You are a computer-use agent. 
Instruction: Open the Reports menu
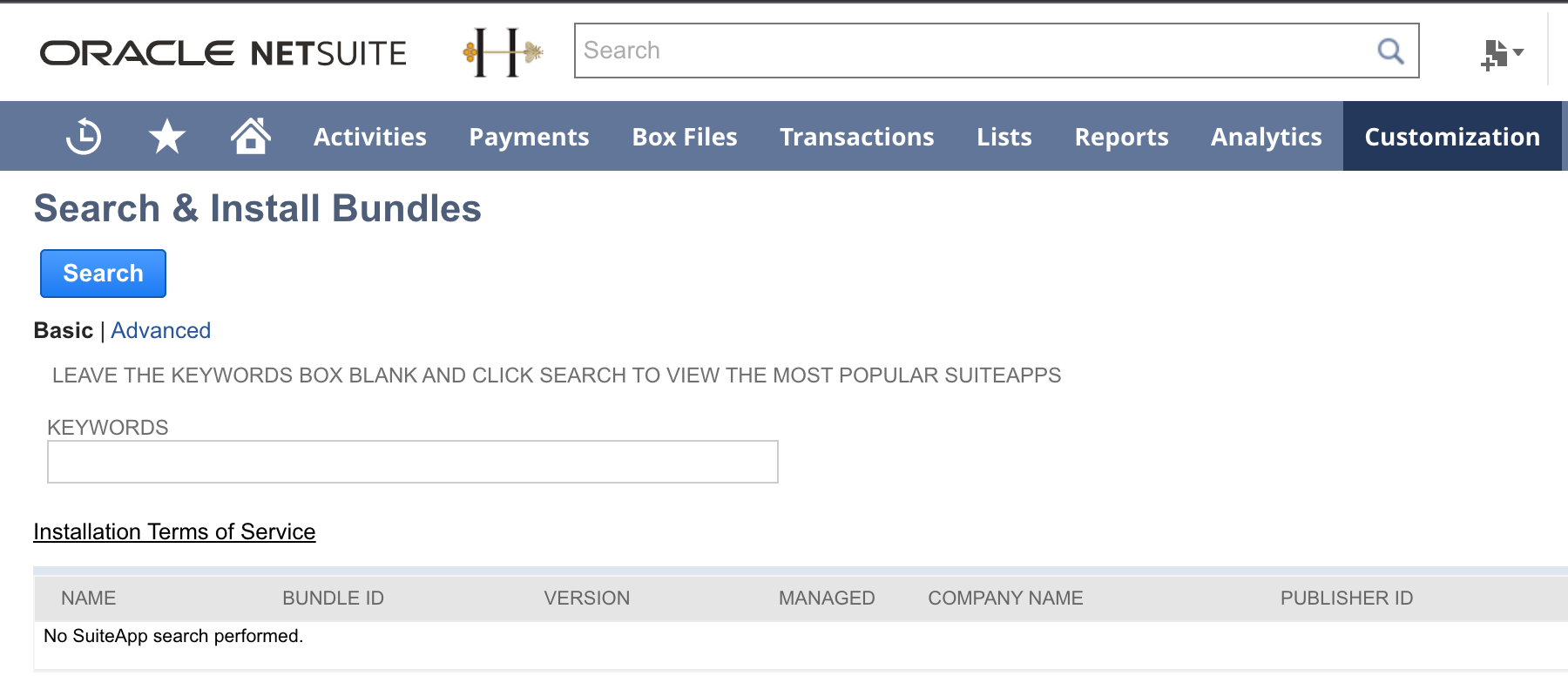point(1121,137)
